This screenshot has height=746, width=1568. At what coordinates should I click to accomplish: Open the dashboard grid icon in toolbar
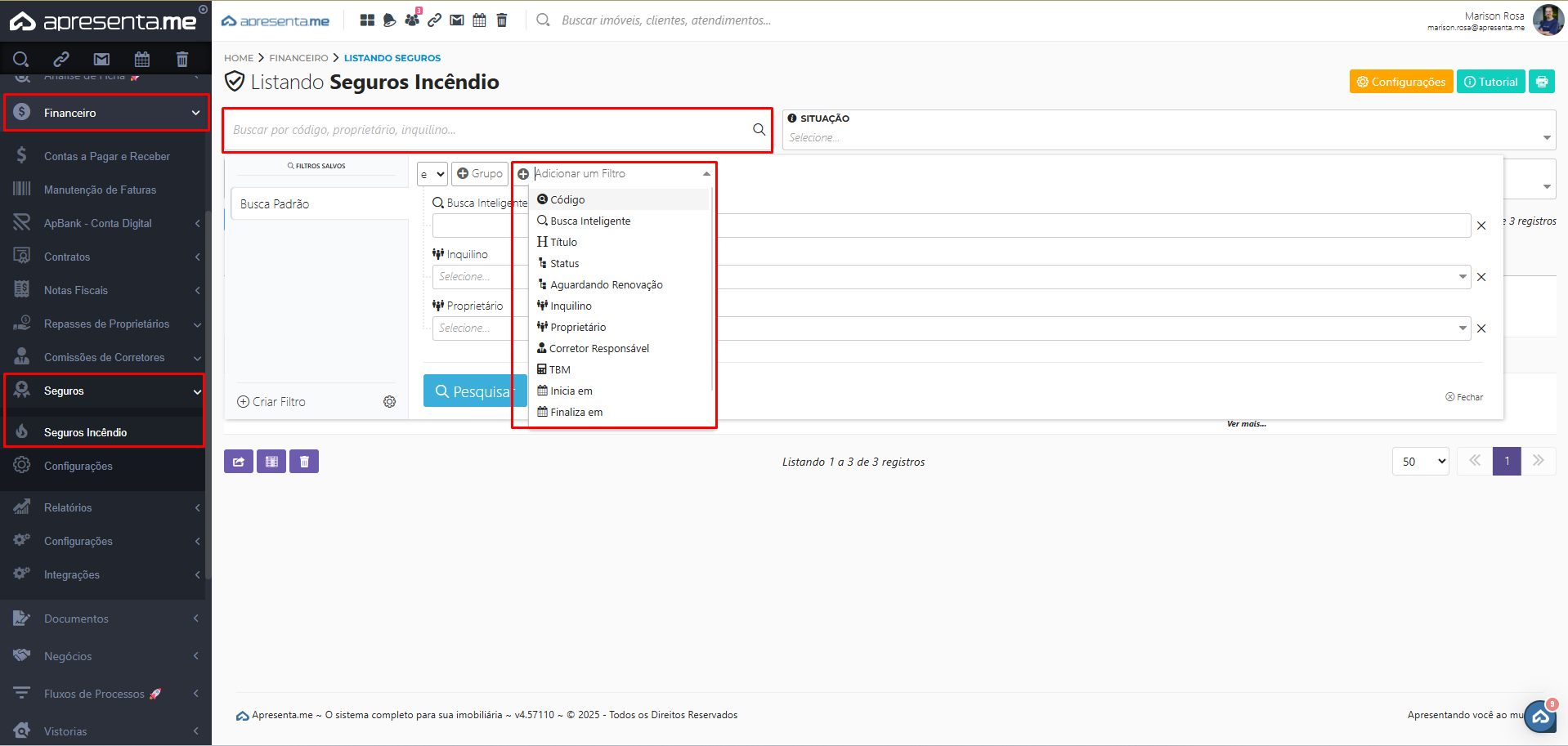[367, 20]
